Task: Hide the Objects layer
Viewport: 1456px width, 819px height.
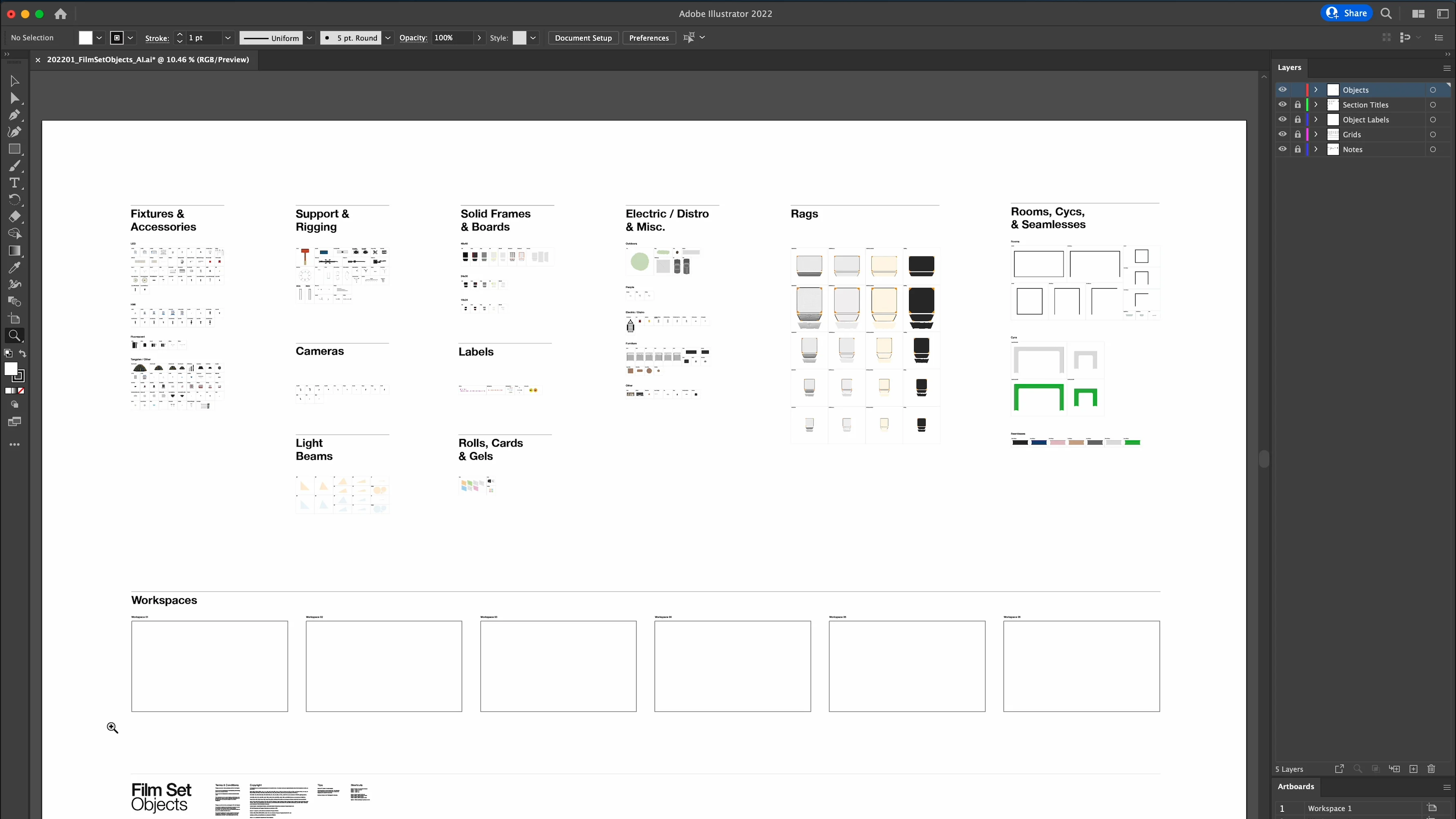Action: [x=1282, y=90]
